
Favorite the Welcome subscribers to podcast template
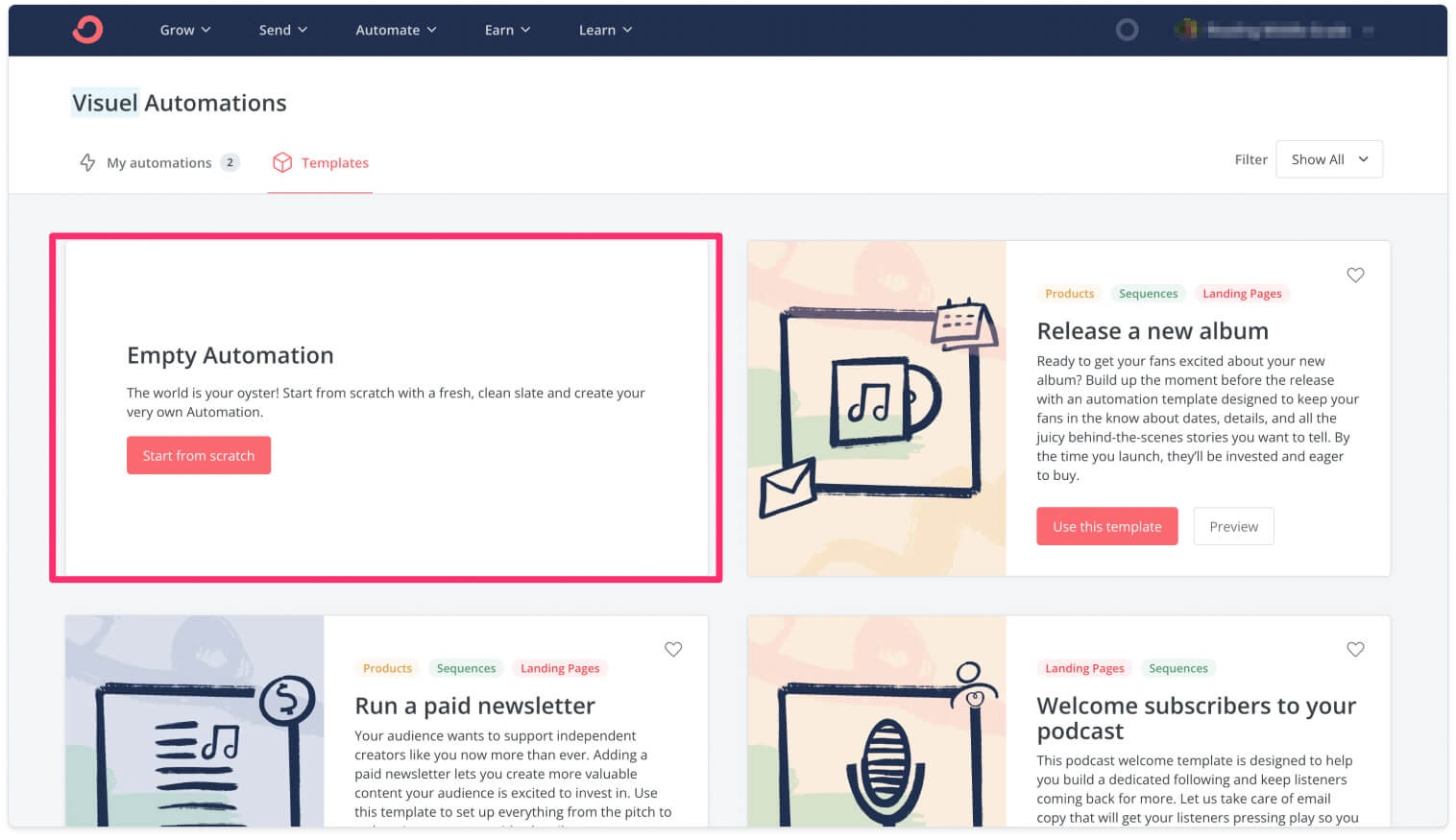point(1355,649)
